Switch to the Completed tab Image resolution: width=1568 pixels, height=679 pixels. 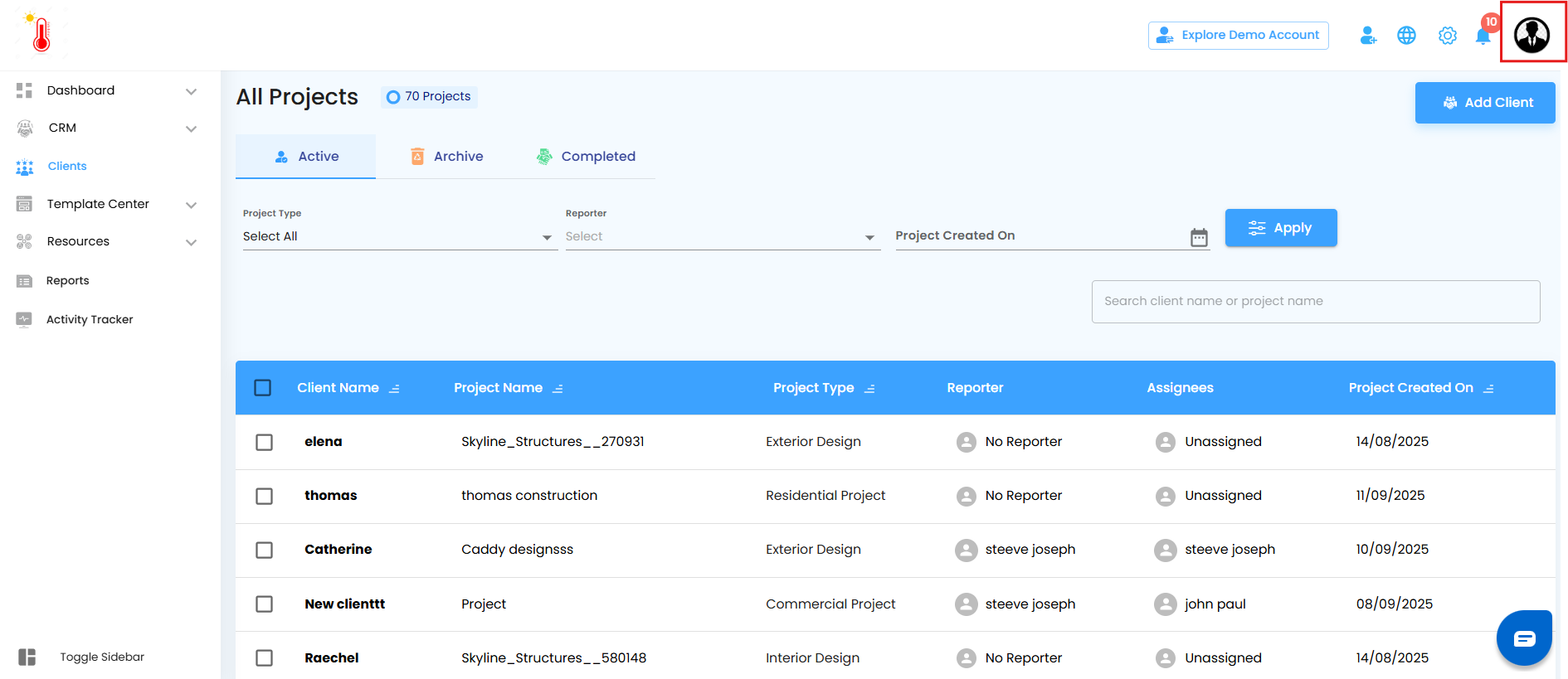click(x=586, y=157)
